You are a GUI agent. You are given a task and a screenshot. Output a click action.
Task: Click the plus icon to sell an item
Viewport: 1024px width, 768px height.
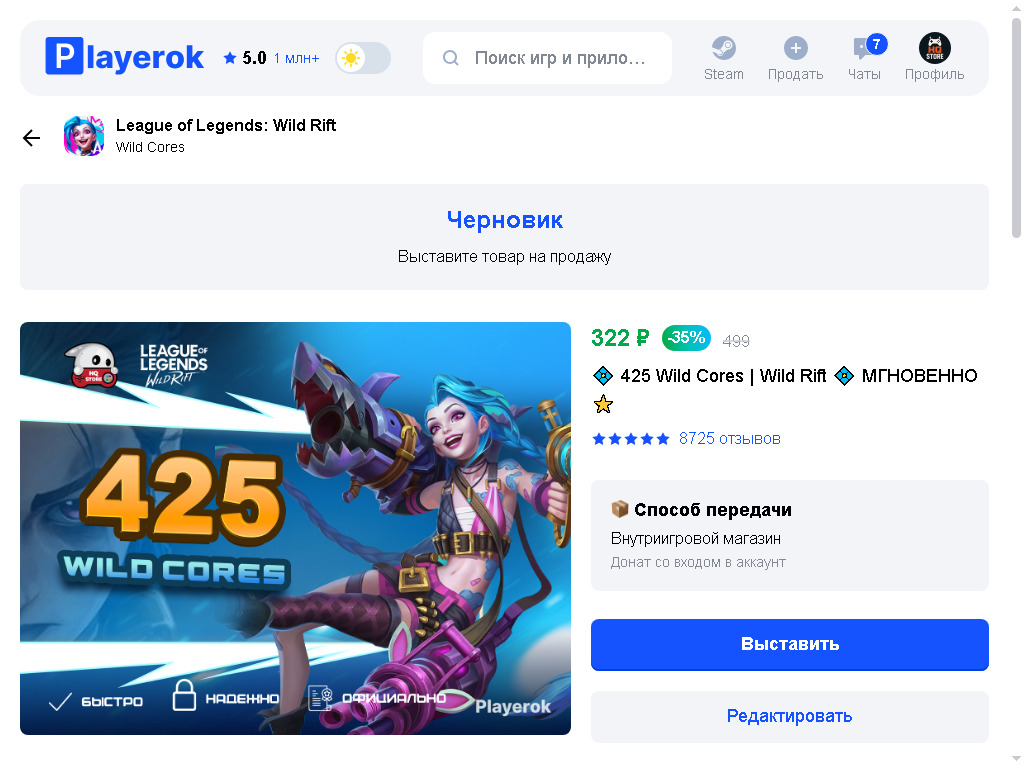[x=795, y=48]
